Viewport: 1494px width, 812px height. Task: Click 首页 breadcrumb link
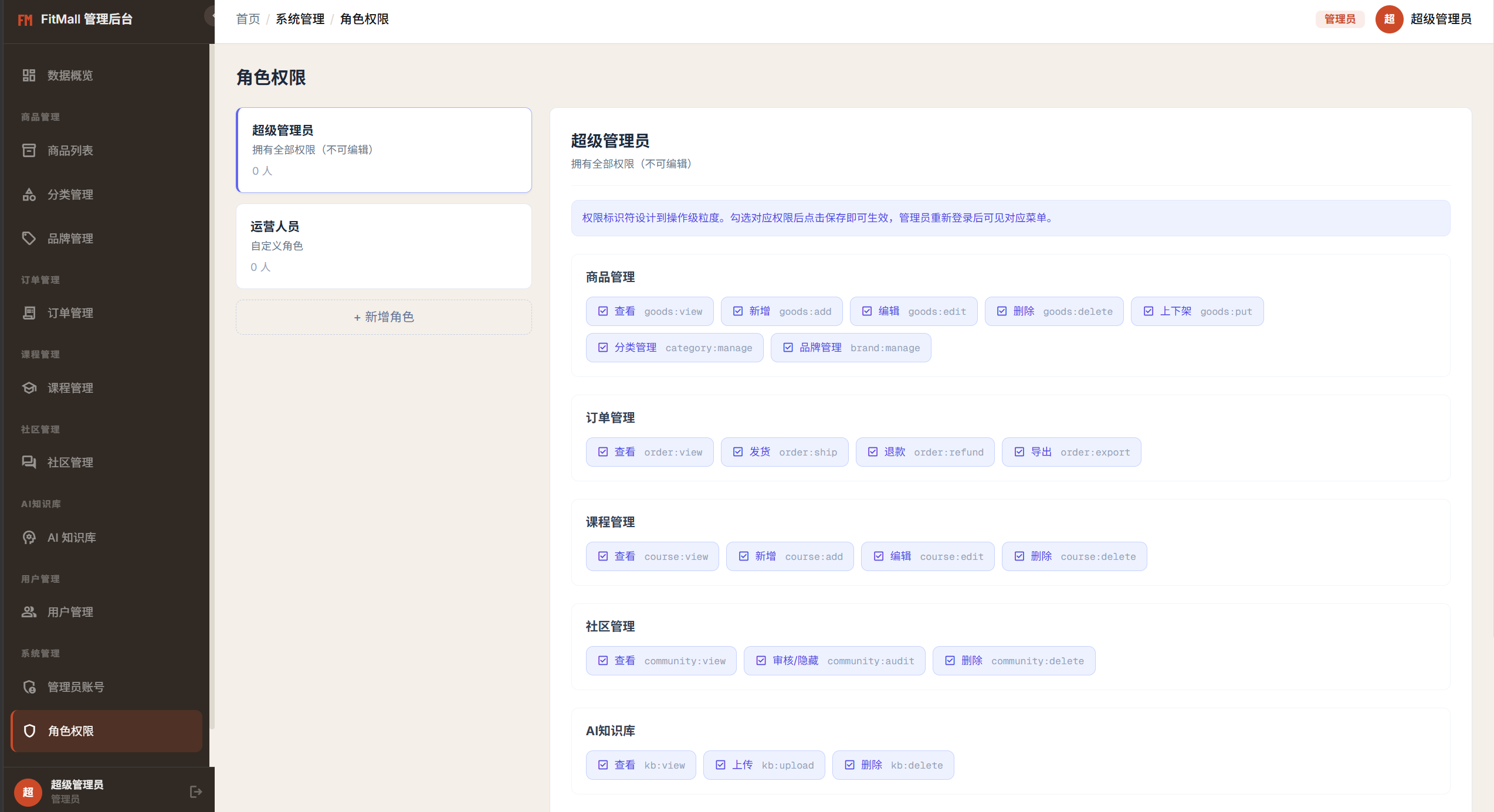(x=248, y=19)
